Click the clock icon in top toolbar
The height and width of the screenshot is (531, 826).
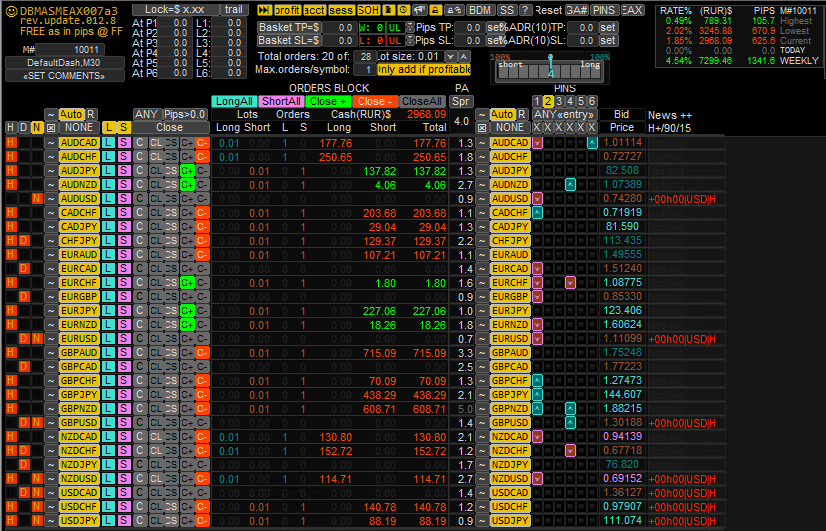tap(404, 10)
